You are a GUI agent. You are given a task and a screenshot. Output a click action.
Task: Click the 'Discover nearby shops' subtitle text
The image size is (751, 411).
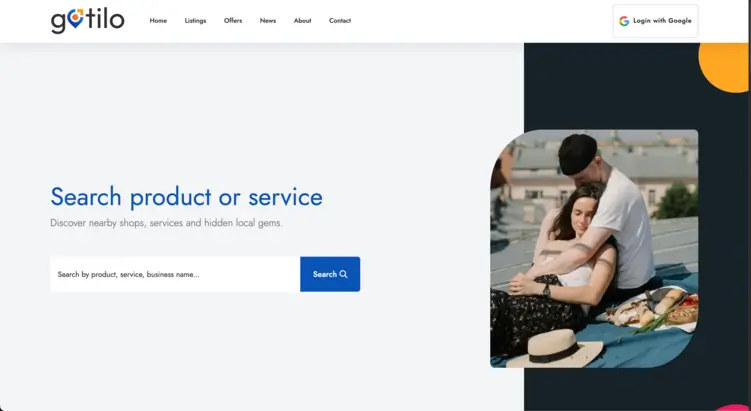pos(166,223)
